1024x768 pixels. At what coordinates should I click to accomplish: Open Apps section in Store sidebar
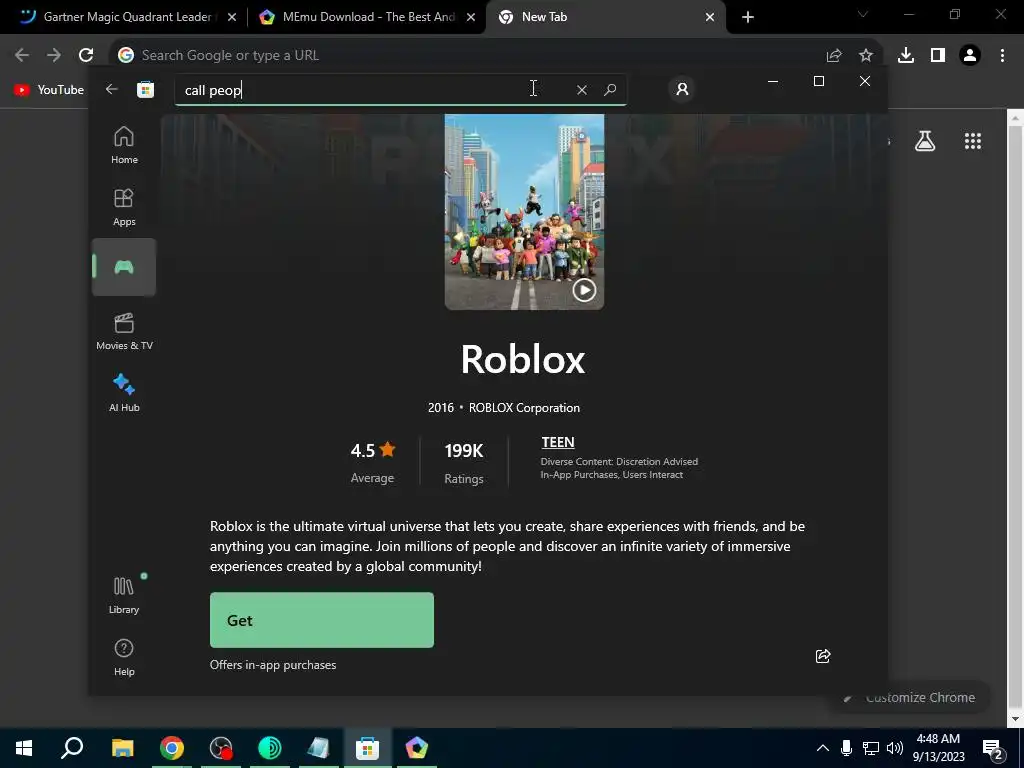[124, 208]
